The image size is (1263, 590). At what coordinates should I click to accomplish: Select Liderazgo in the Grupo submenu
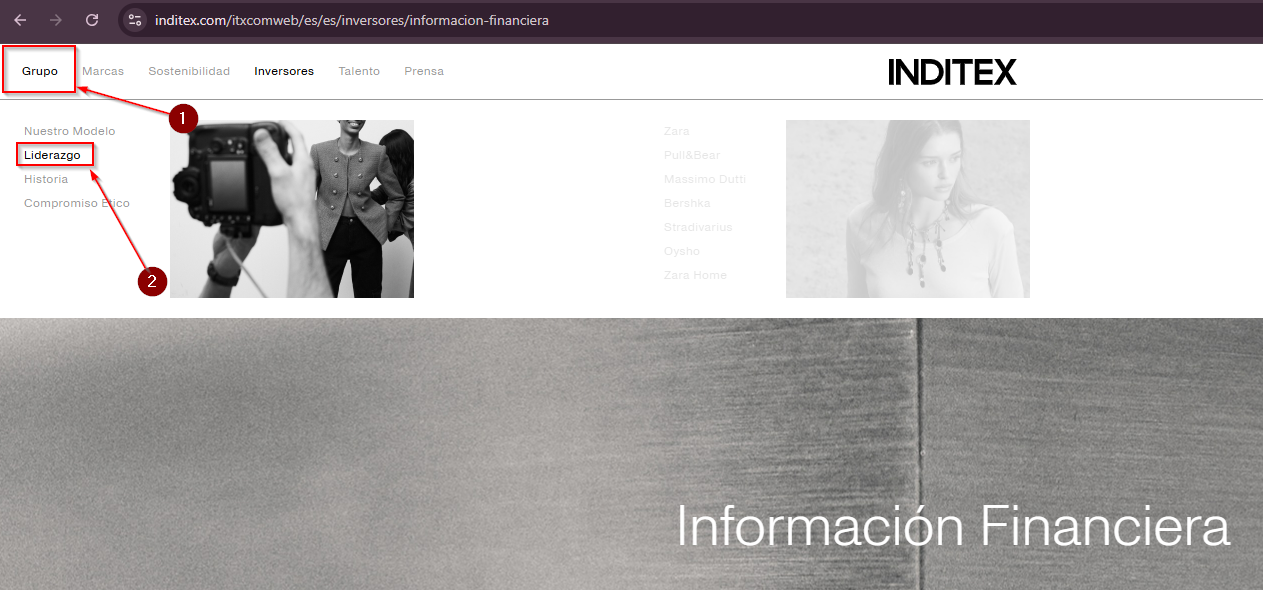(52, 155)
